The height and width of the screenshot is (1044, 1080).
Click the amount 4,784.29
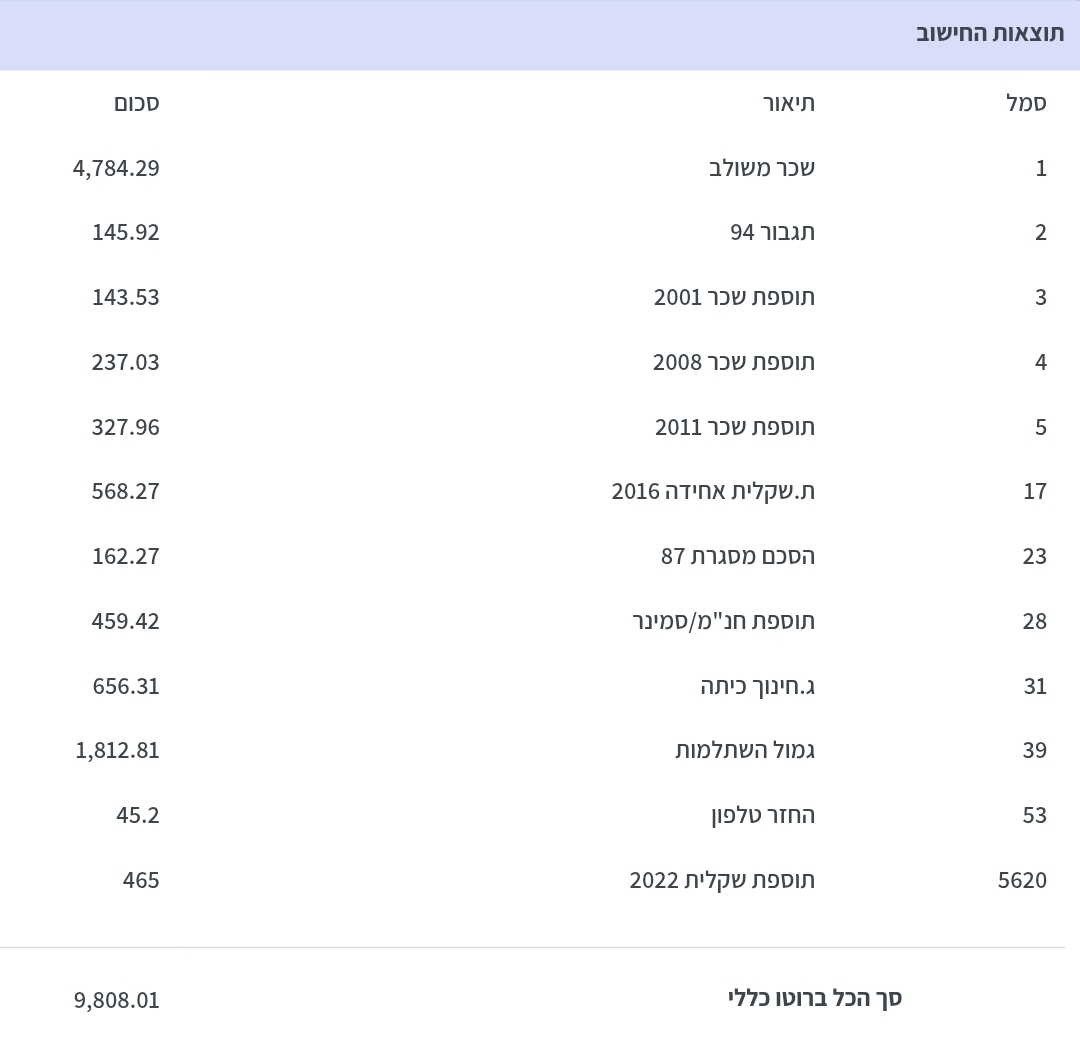click(x=116, y=168)
